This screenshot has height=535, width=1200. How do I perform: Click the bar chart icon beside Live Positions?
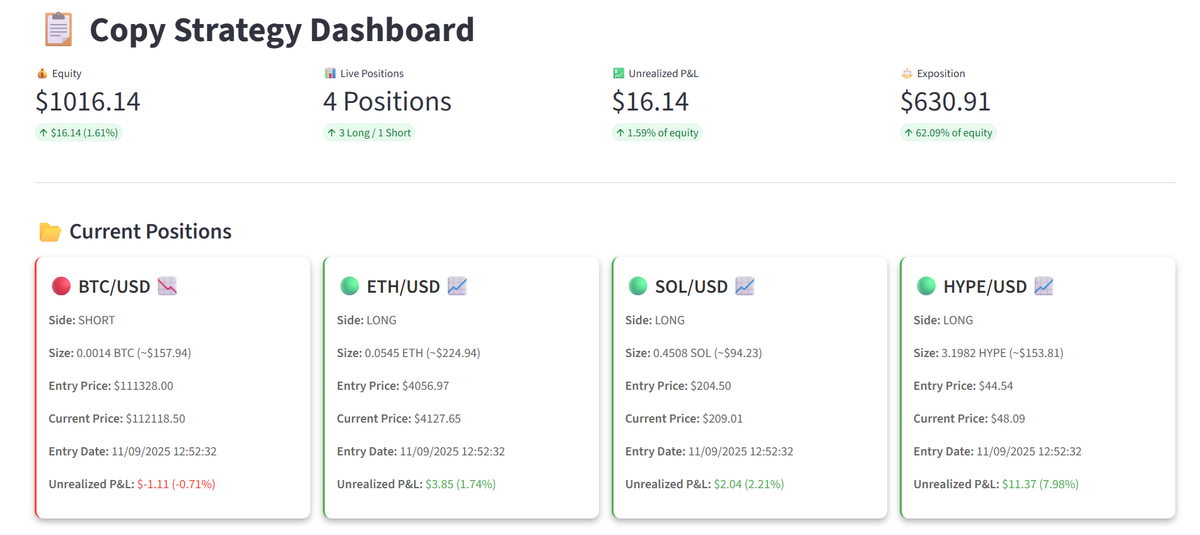pyautogui.click(x=330, y=73)
